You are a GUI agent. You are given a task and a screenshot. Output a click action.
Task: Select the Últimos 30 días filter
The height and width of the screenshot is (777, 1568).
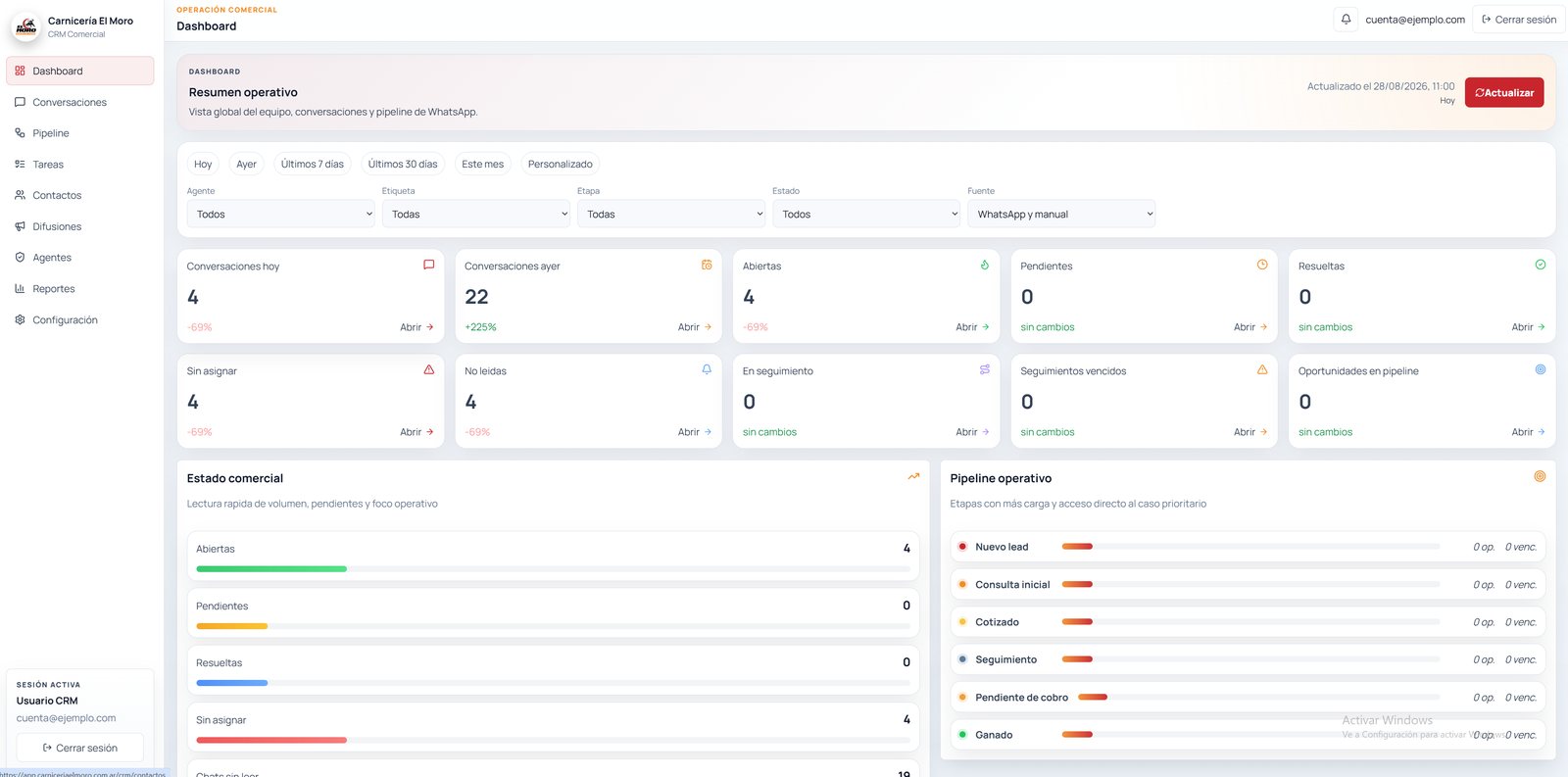coord(403,164)
